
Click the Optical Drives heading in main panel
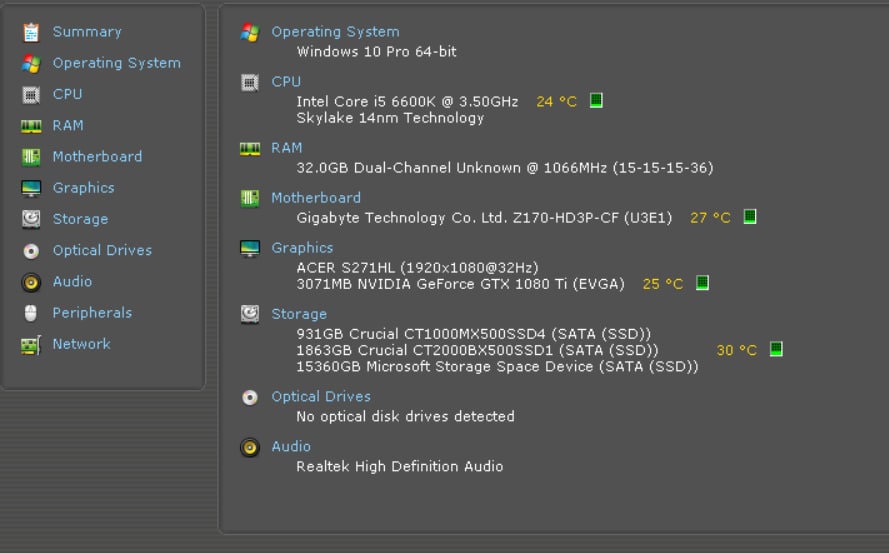[x=320, y=397]
